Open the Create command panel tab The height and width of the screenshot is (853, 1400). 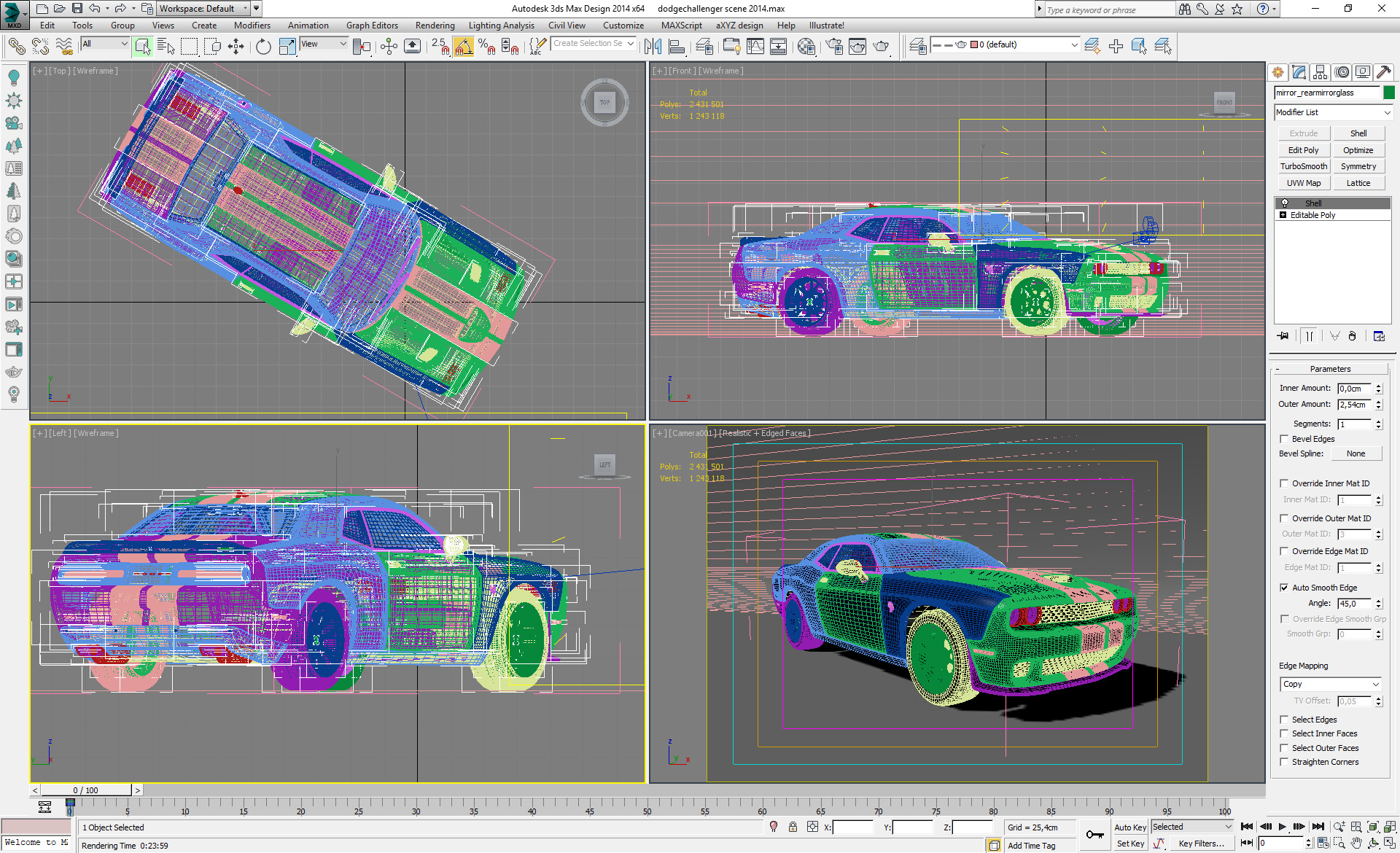tap(1278, 72)
